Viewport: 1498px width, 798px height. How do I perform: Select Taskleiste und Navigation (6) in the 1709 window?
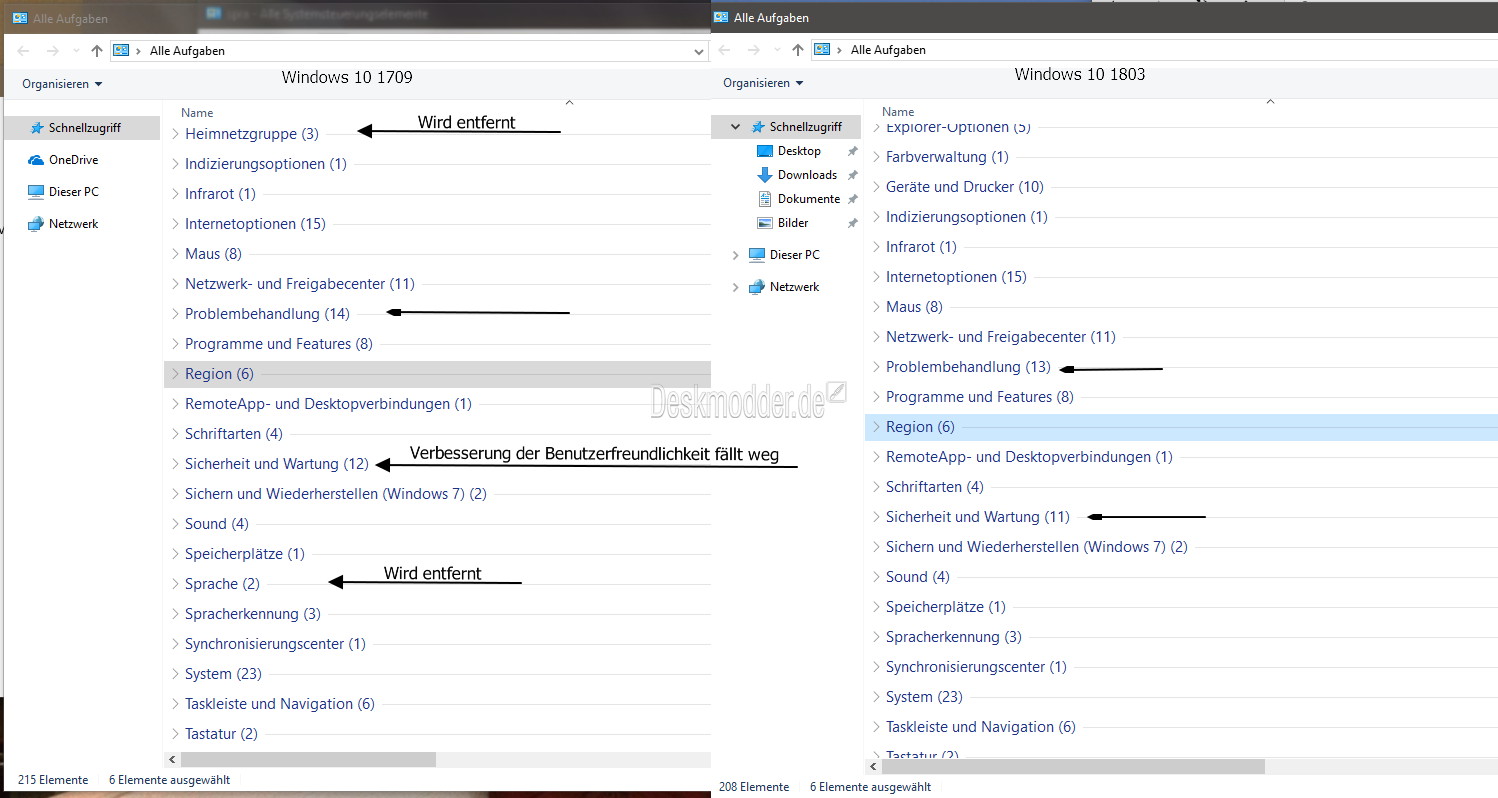pos(279,704)
